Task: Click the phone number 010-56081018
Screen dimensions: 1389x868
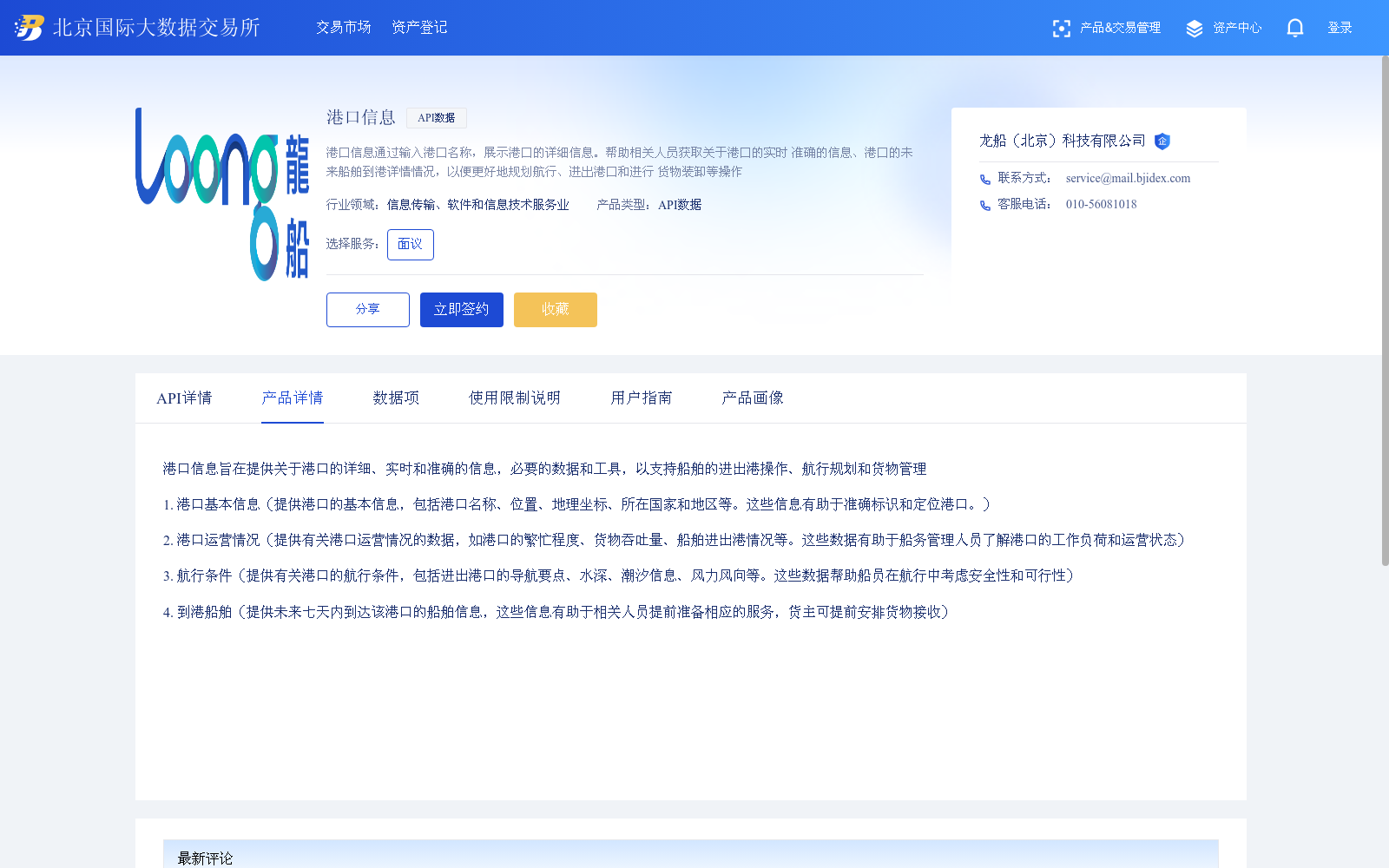Action: click(1101, 205)
